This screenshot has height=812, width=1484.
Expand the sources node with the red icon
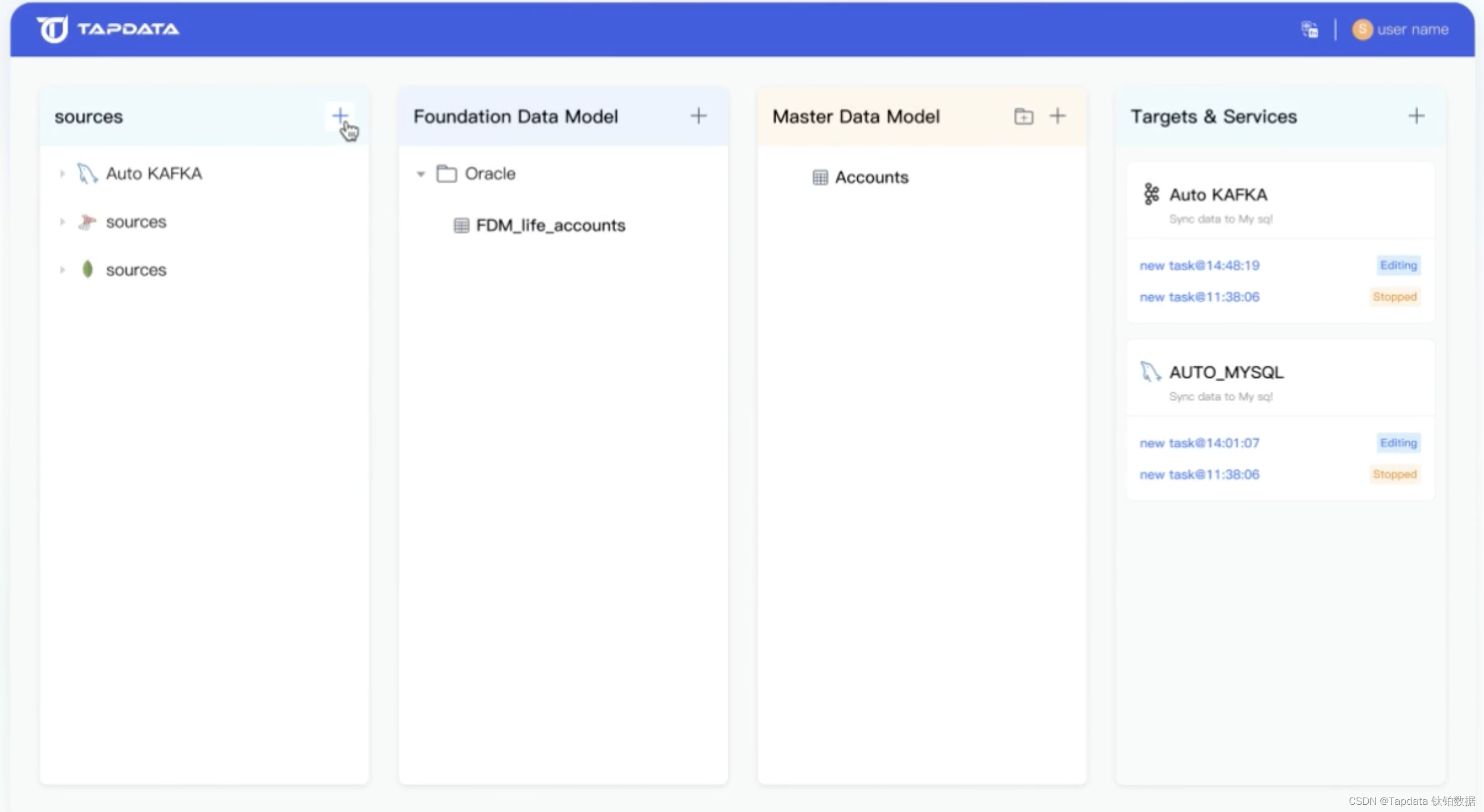pos(62,222)
